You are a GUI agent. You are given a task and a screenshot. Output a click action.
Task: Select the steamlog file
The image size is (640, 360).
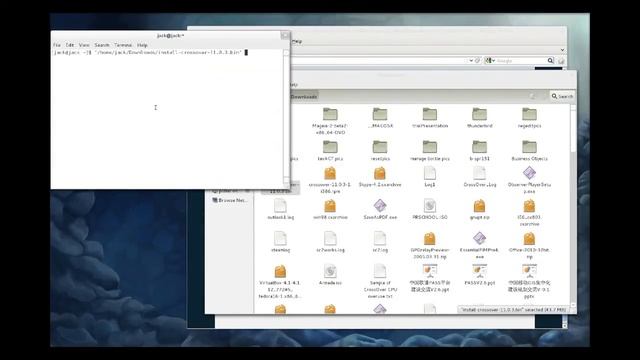(280, 242)
